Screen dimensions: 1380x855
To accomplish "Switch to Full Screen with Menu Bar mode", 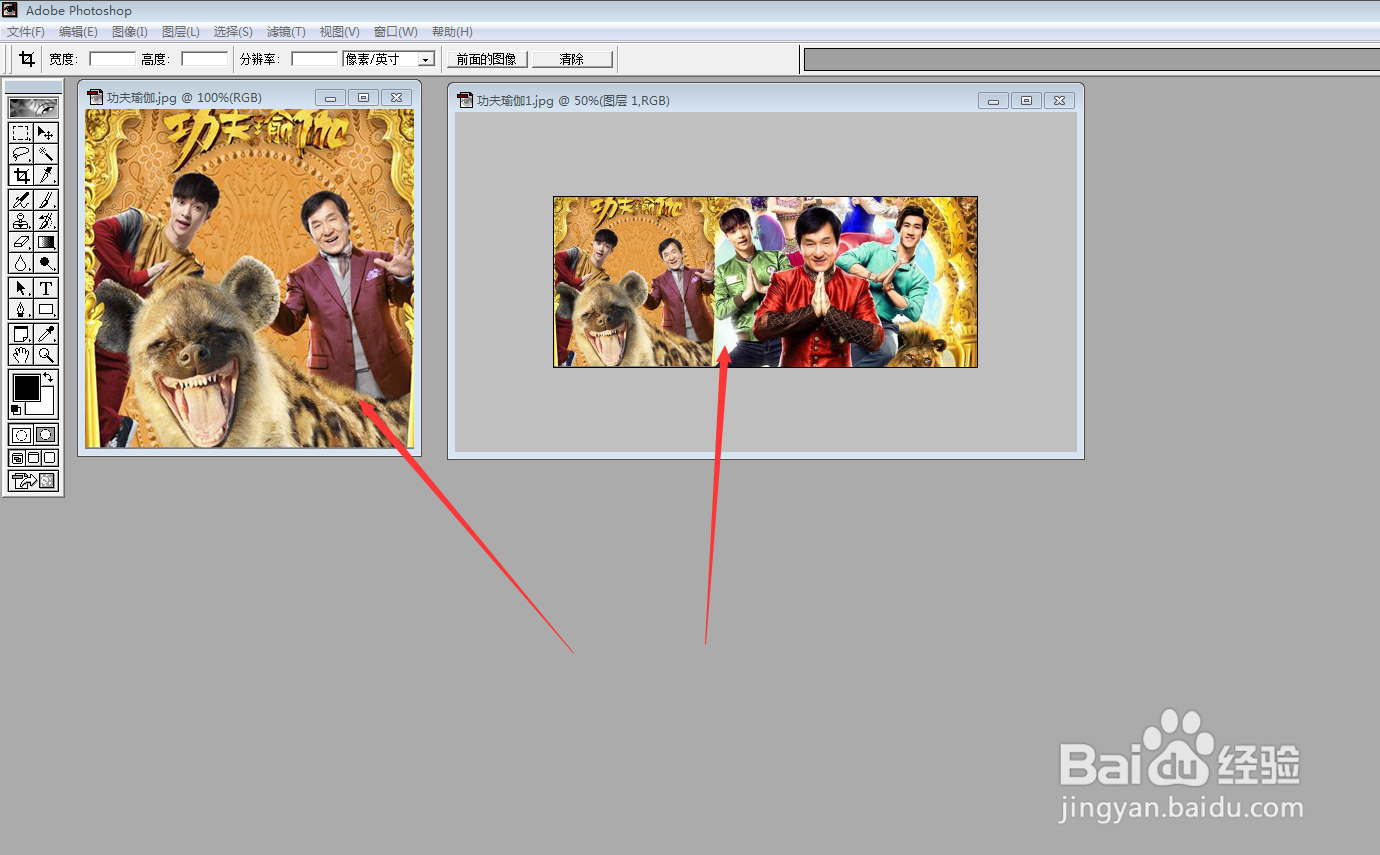I will click(33, 457).
